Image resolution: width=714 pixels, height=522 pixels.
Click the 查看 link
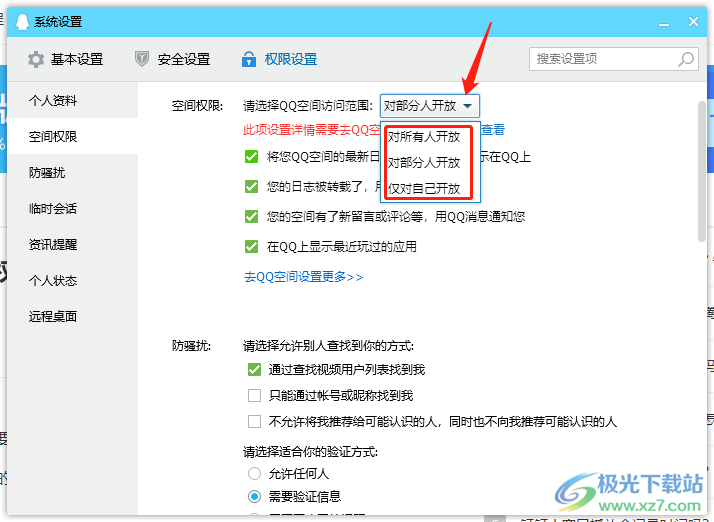coord(493,130)
